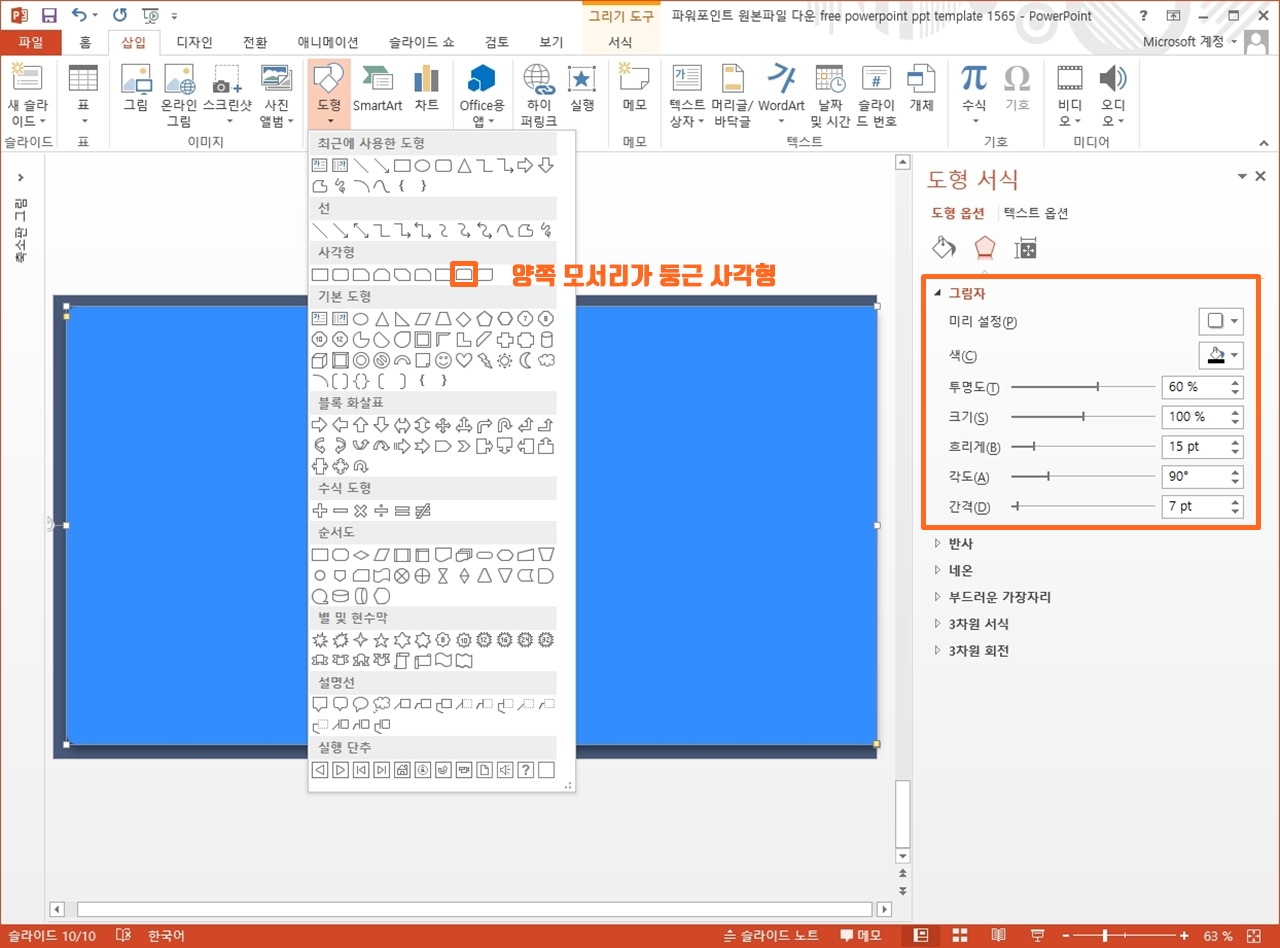Toggle 슬라이드 노트 notes pane
The width and height of the screenshot is (1280, 948).
point(770,936)
